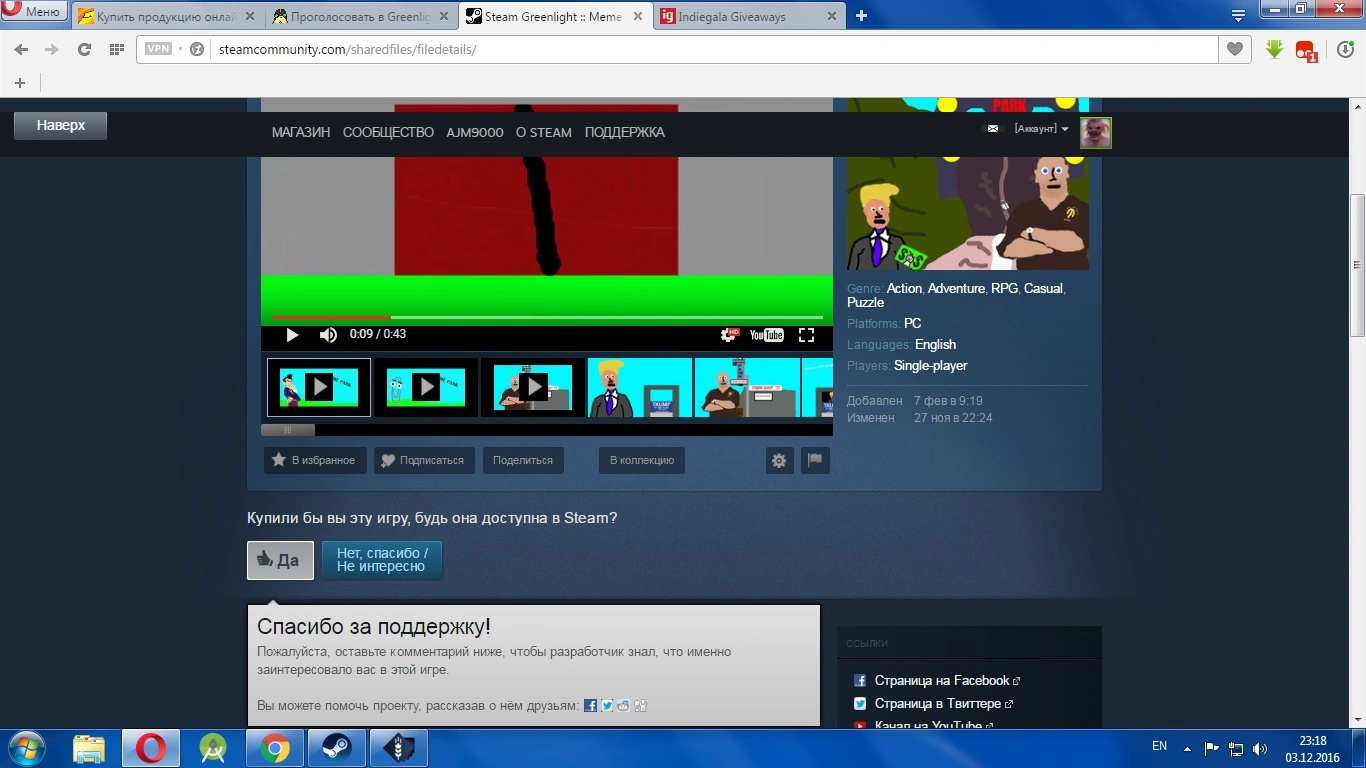Viewport: 1366px width, 768px height.
Task: Select the third video thumbnail
Action: [x=533, y=387]
